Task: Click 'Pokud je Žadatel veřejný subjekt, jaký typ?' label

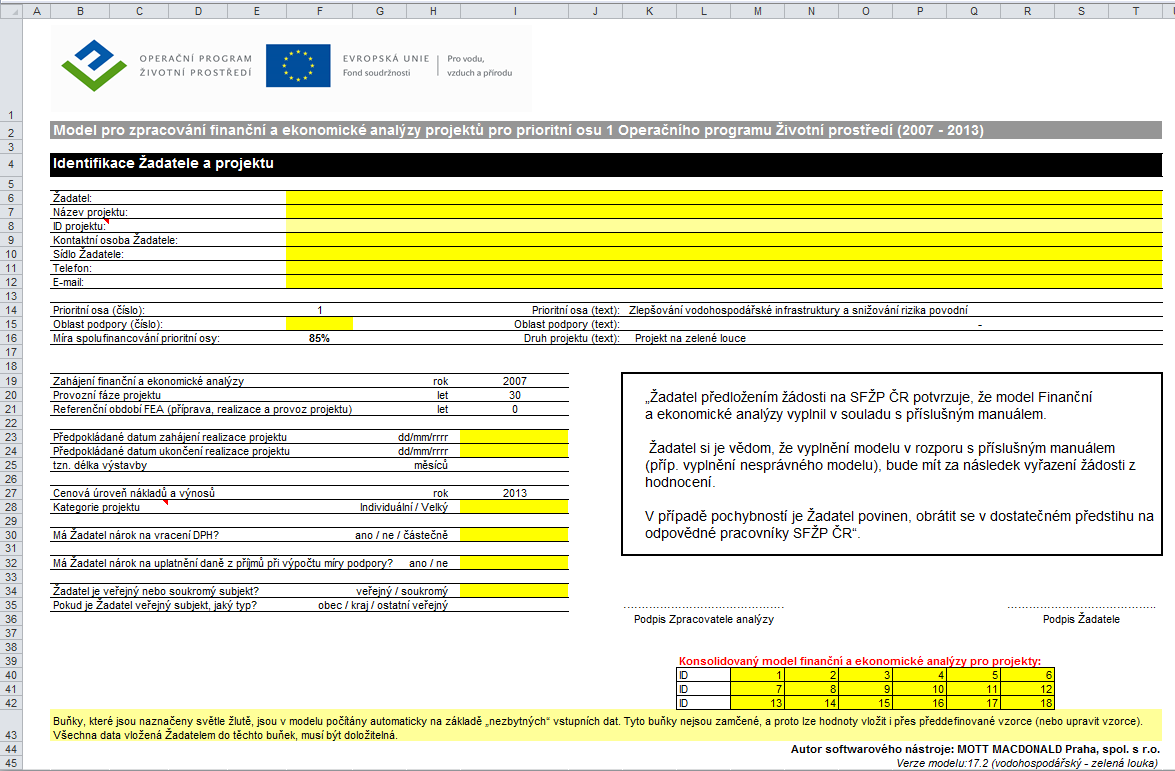Action: [155, 605]
